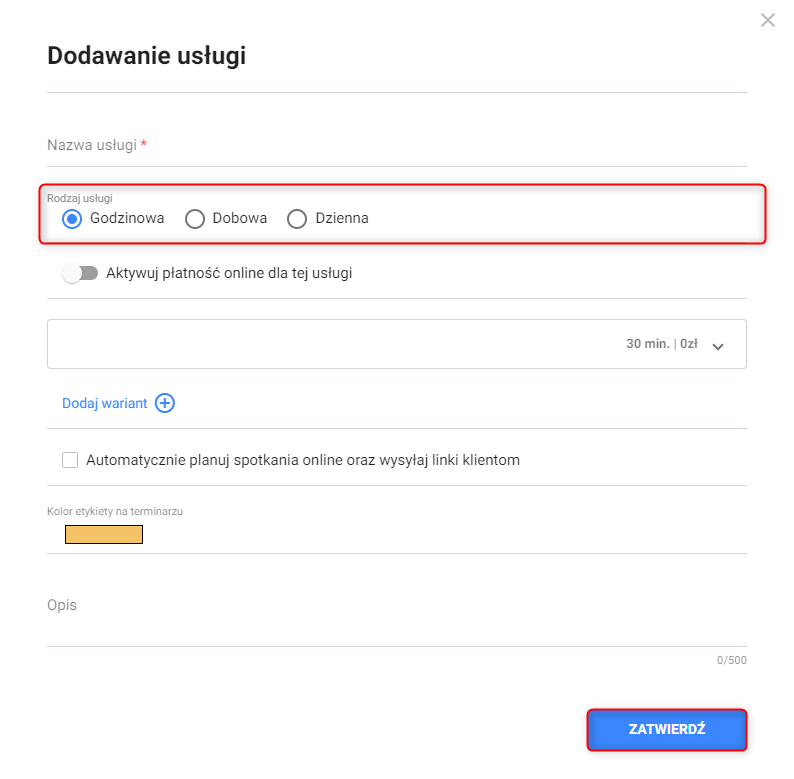
Task: Click the Dodaj wariant link text
Action: [105, 403]
